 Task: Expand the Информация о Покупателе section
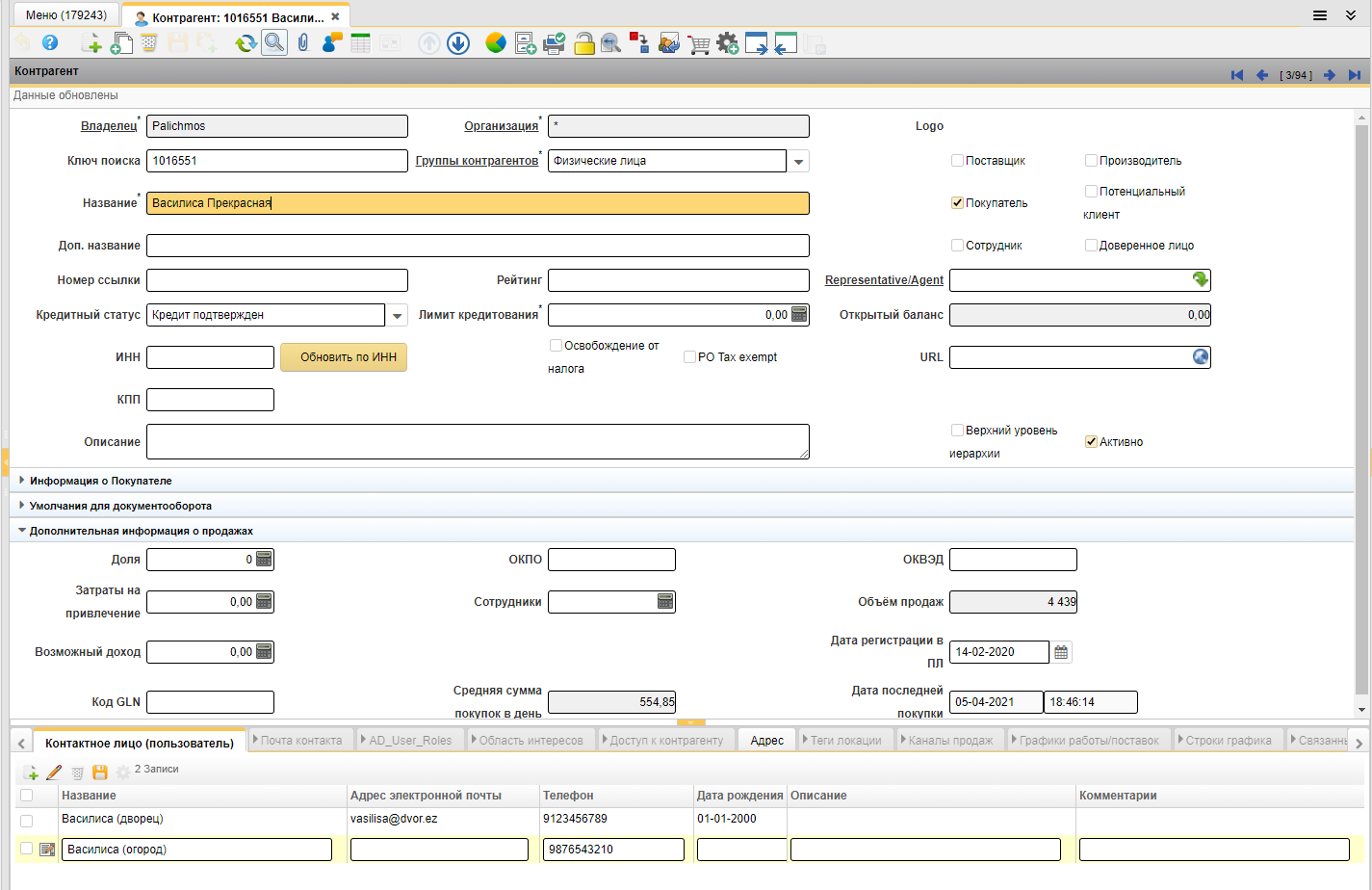(100, 481)
